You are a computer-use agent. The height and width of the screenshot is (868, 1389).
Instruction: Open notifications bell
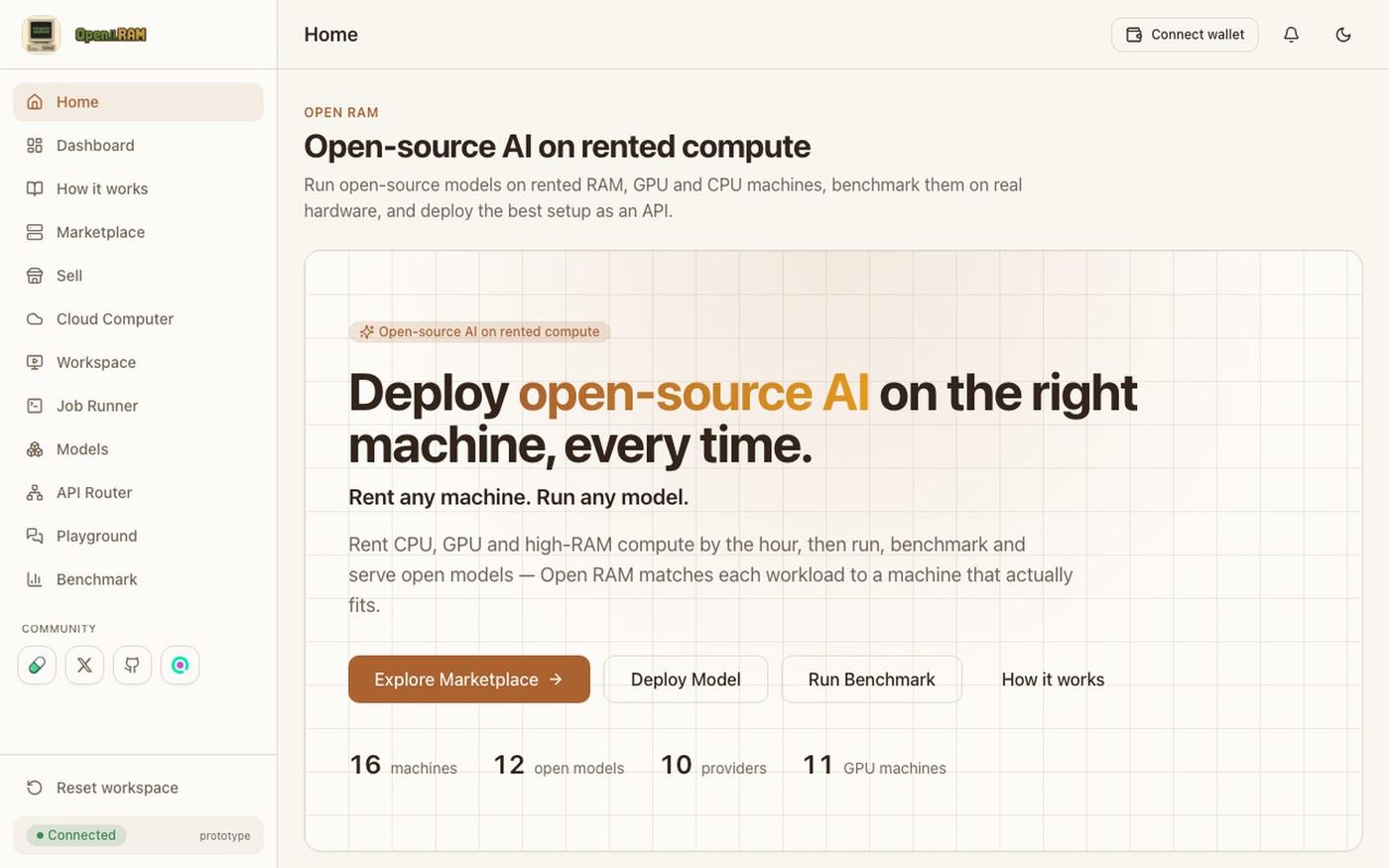(1291, 35)
